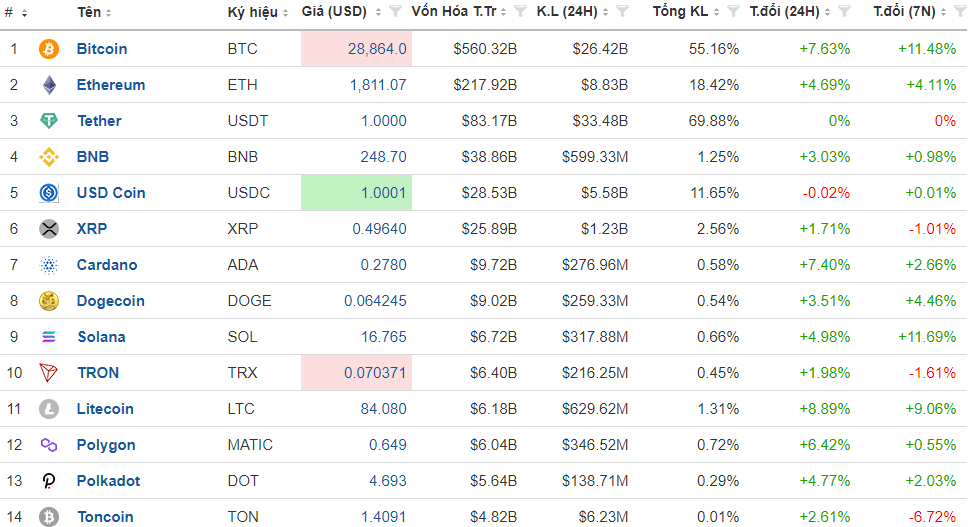Open the filter for Giá (USD) column
Image resolution: width=969 pixels, height=527 pixels.
click(395, 12)
